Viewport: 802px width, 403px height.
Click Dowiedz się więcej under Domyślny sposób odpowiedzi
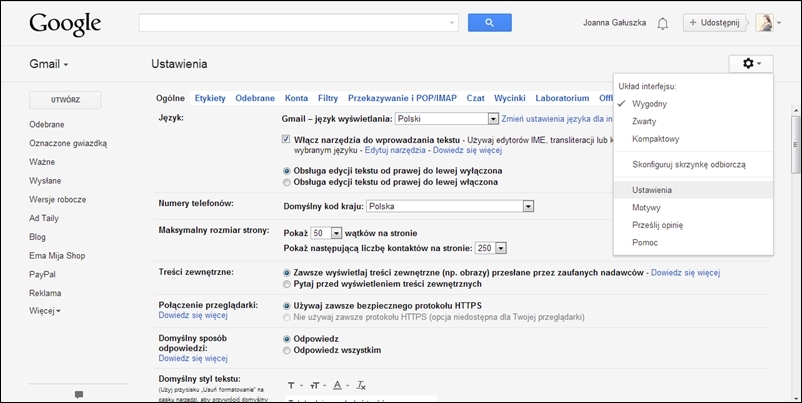(x=193, y=359)
